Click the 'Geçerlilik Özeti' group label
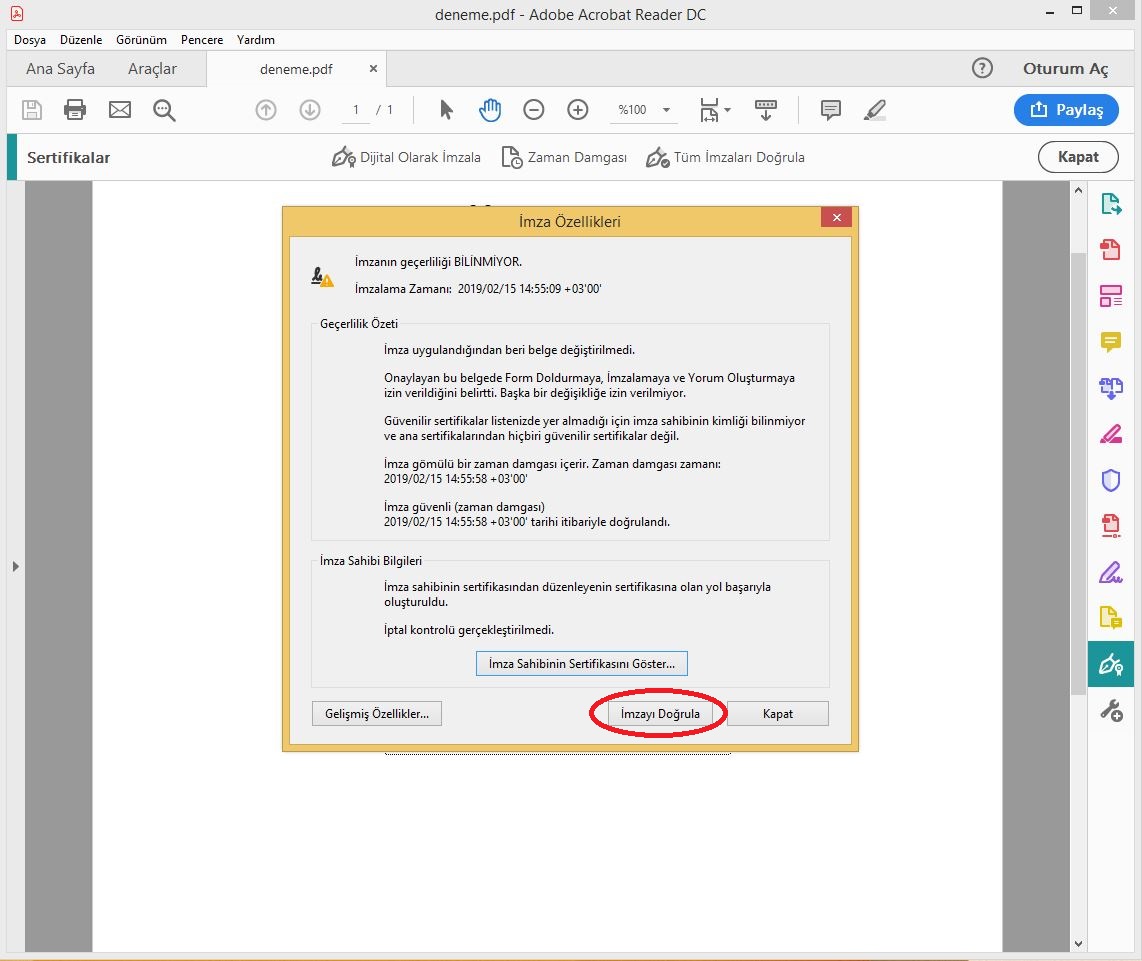This screenshot has width=1142, height=961. pos(359,323)
